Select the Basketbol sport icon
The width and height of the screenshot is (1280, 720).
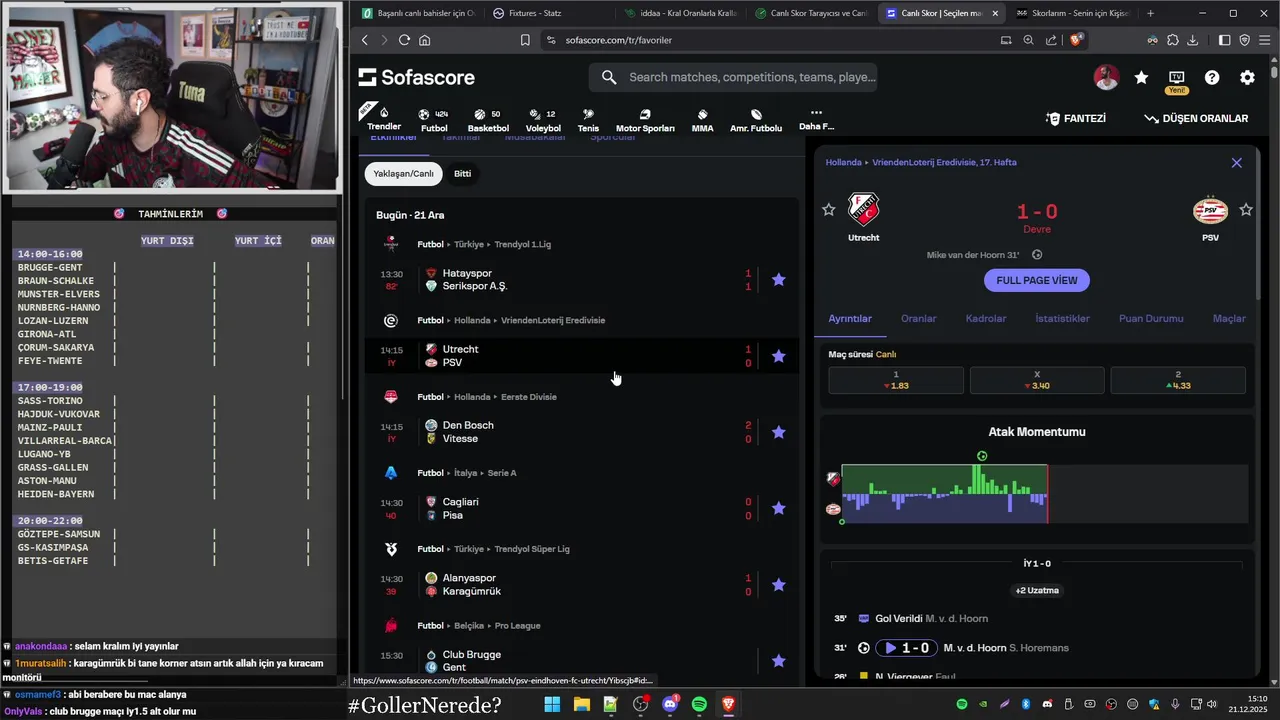tap(488, 120)
